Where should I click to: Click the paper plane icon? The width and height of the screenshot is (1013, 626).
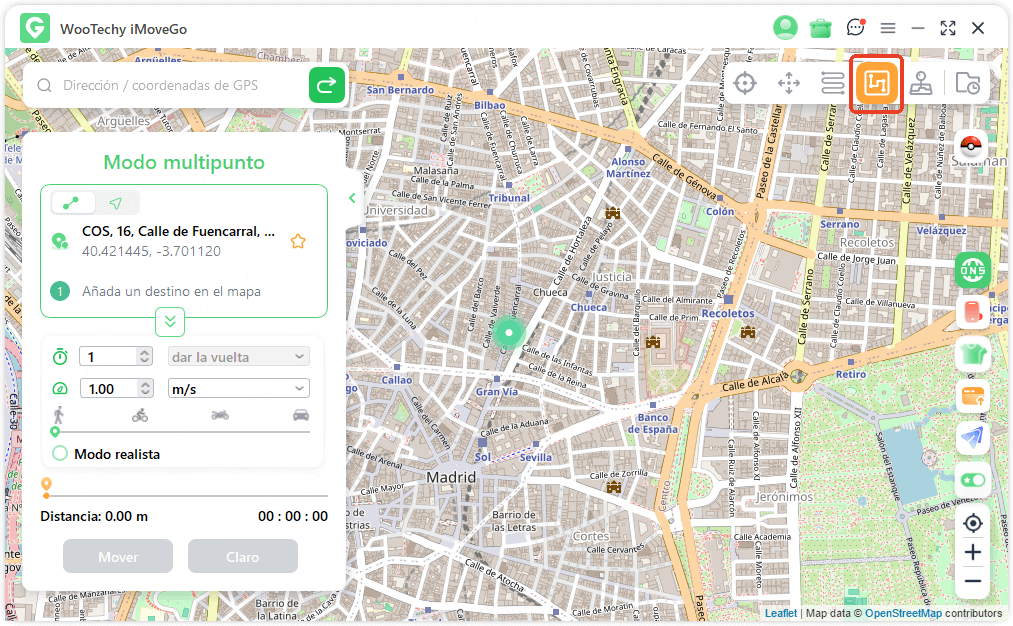click(x=972, y=437)
